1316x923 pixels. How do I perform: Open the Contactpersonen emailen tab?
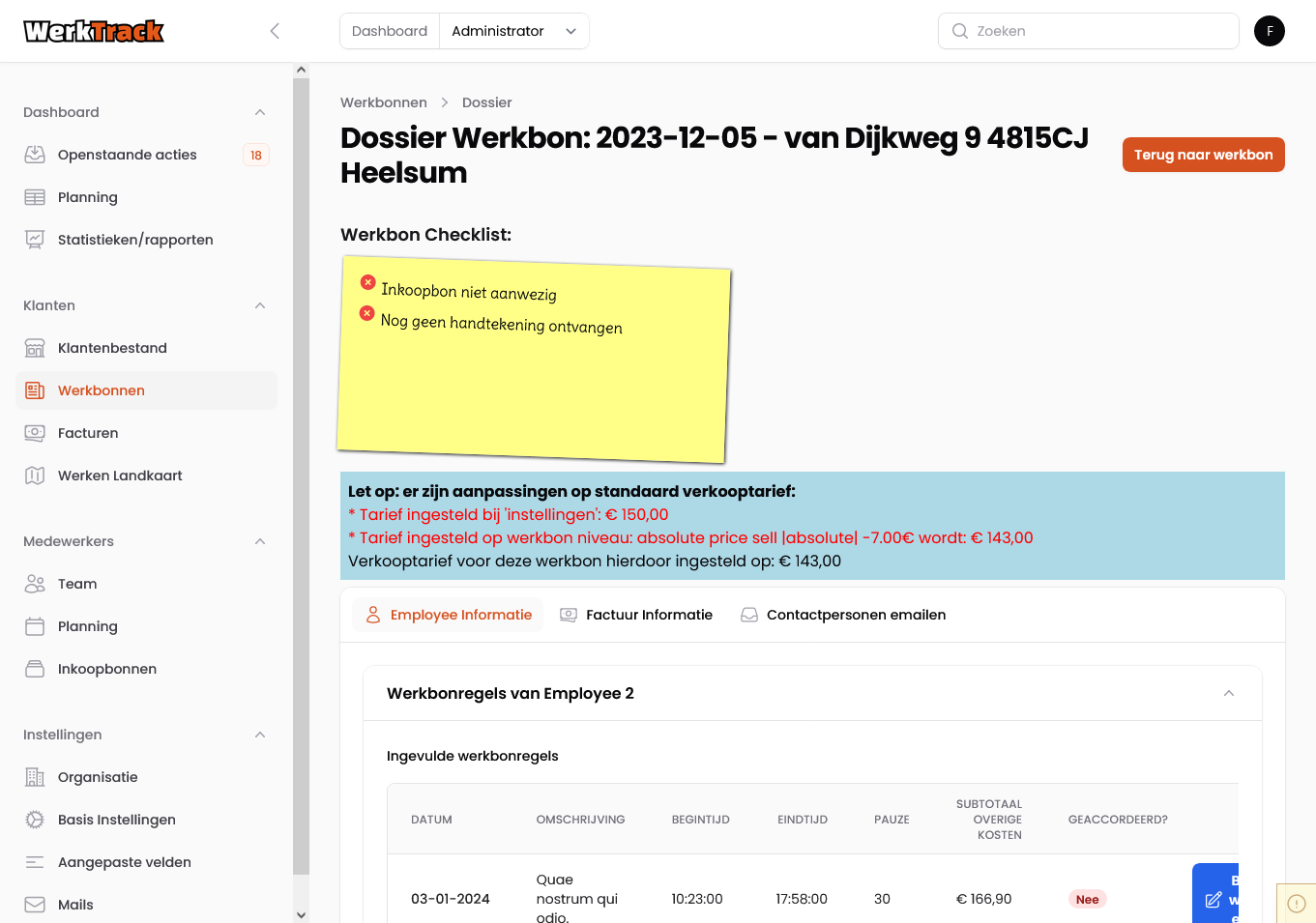click(842, 615)
